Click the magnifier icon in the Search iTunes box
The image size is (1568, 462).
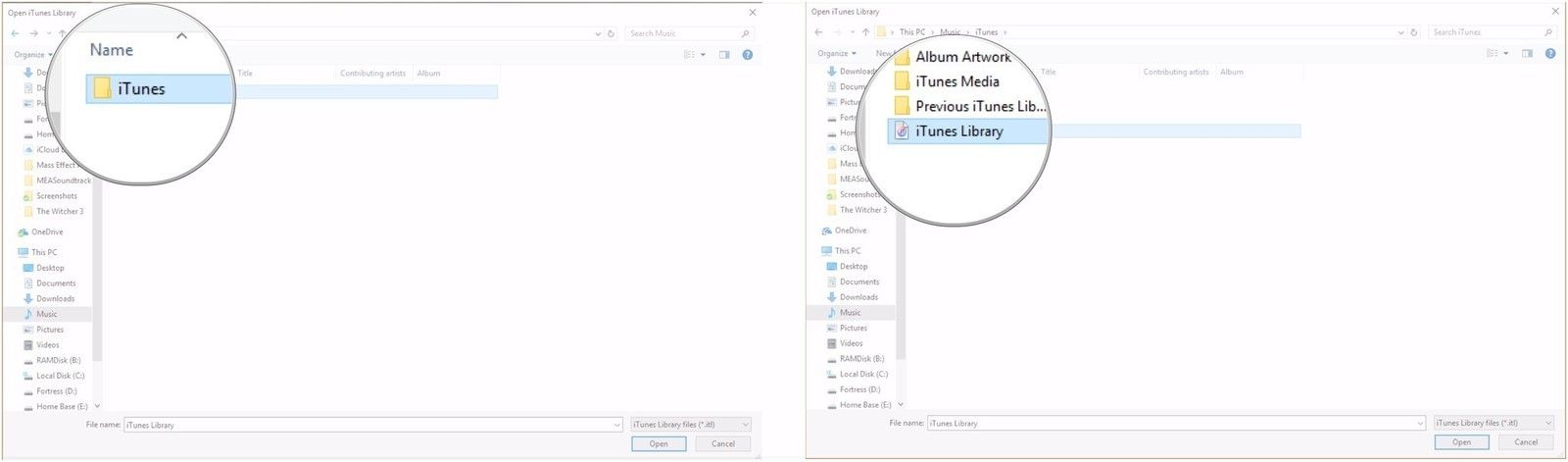click(x=1547, y=32)
